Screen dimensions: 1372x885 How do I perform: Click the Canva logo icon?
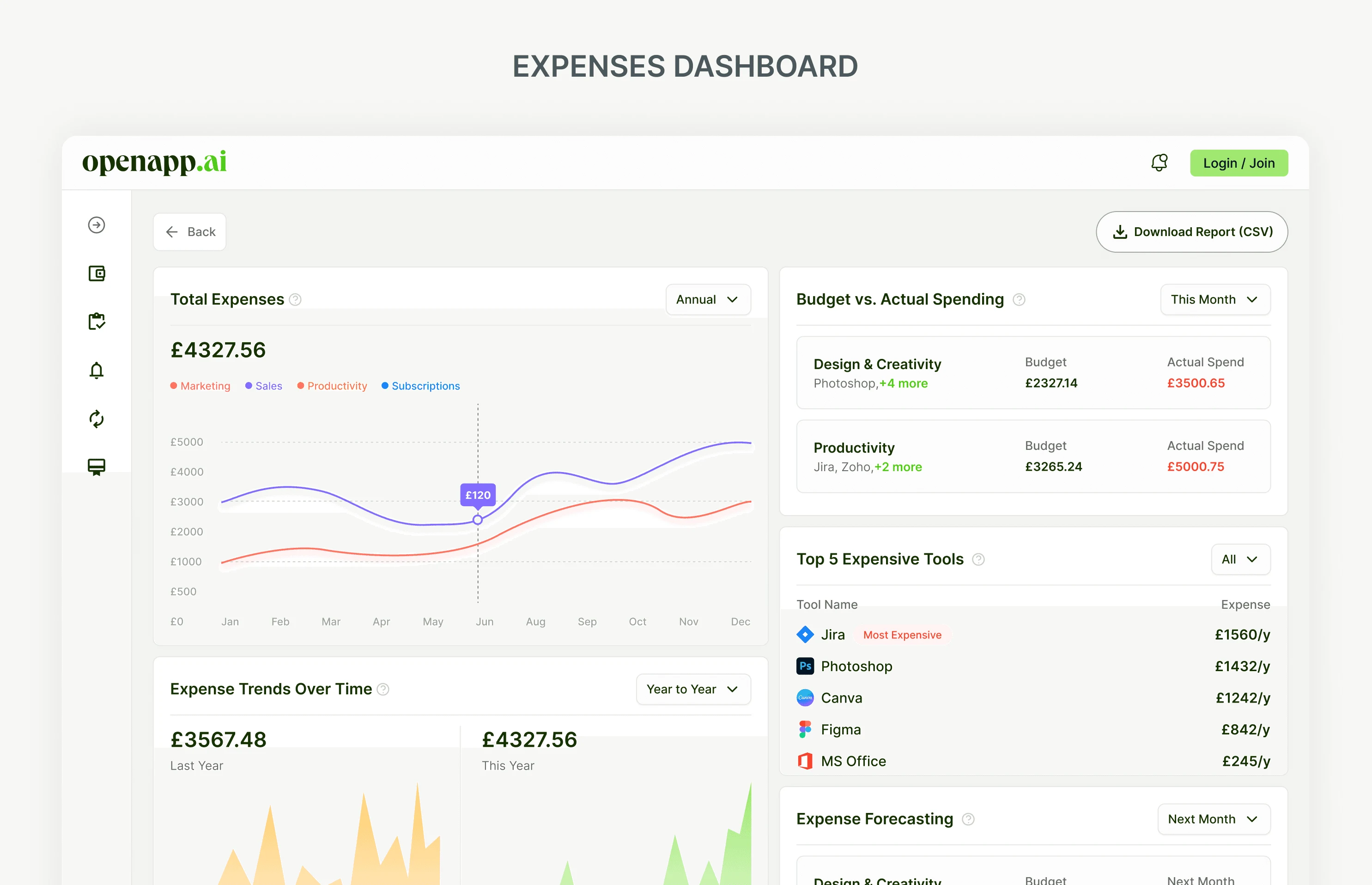click(805, 697)
